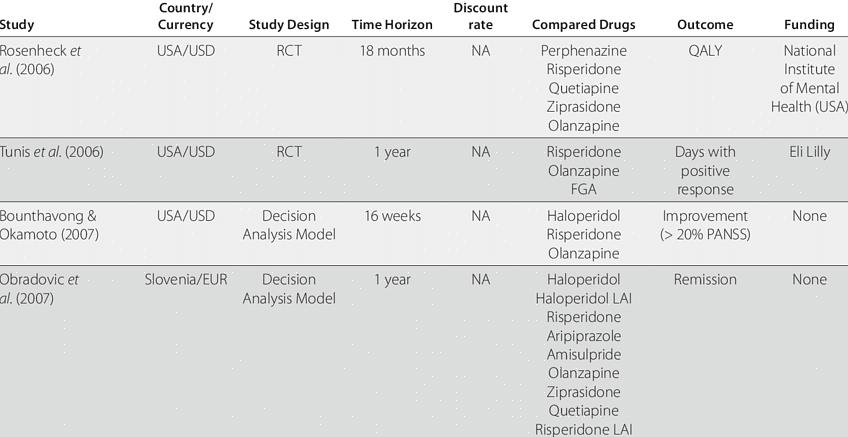Select the Study Design column header
Screen dimensions: 848x437
pyautogui.click(x=288, y=25)
